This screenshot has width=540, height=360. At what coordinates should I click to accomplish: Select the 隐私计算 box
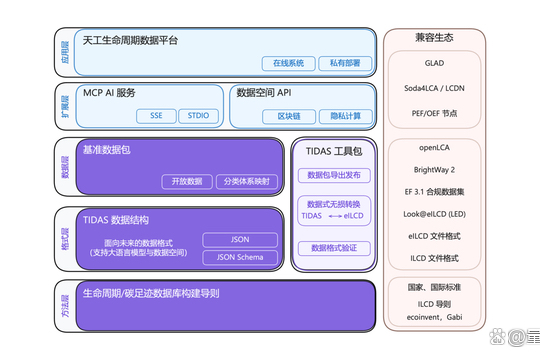coord(346,116)
